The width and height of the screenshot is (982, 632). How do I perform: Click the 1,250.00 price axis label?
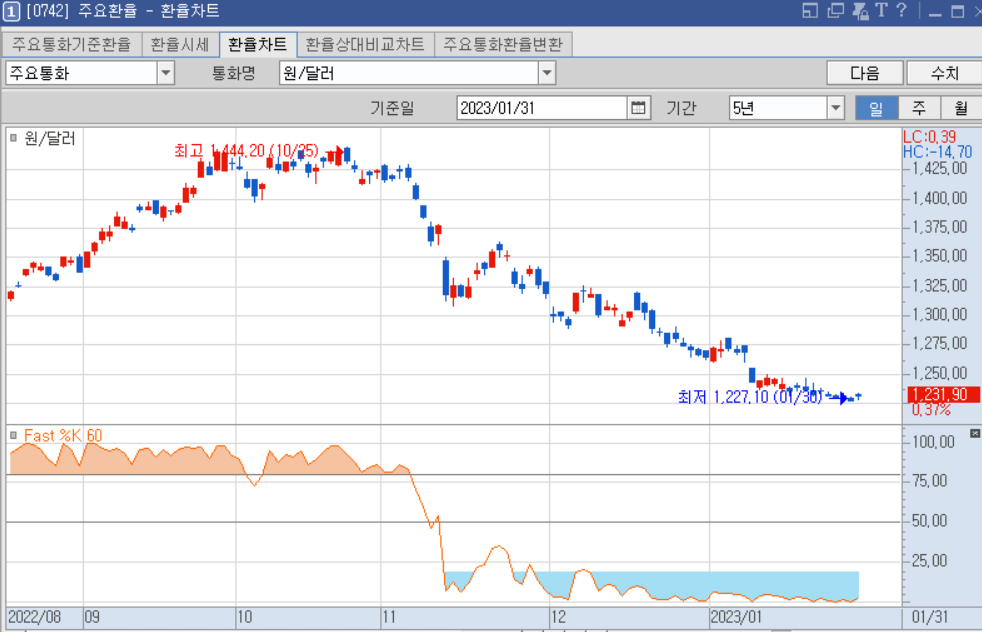tap(939, 373)
